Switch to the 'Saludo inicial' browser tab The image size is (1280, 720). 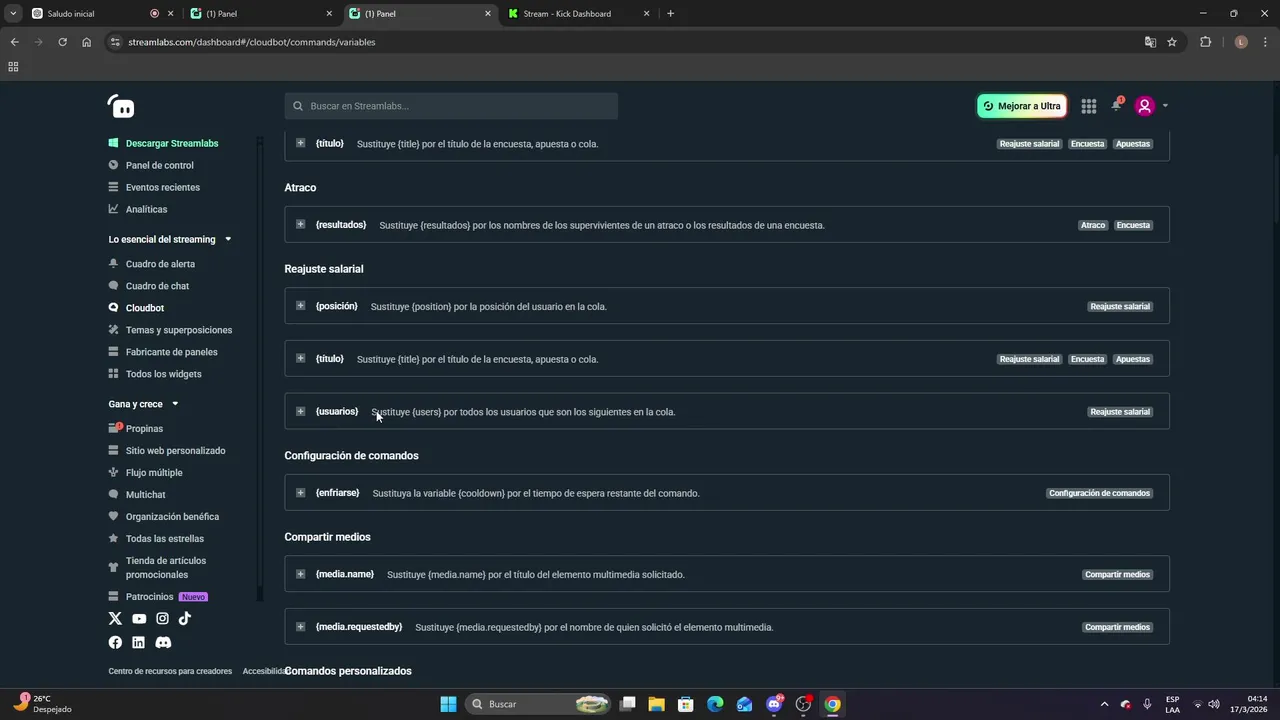click(102, 14)
